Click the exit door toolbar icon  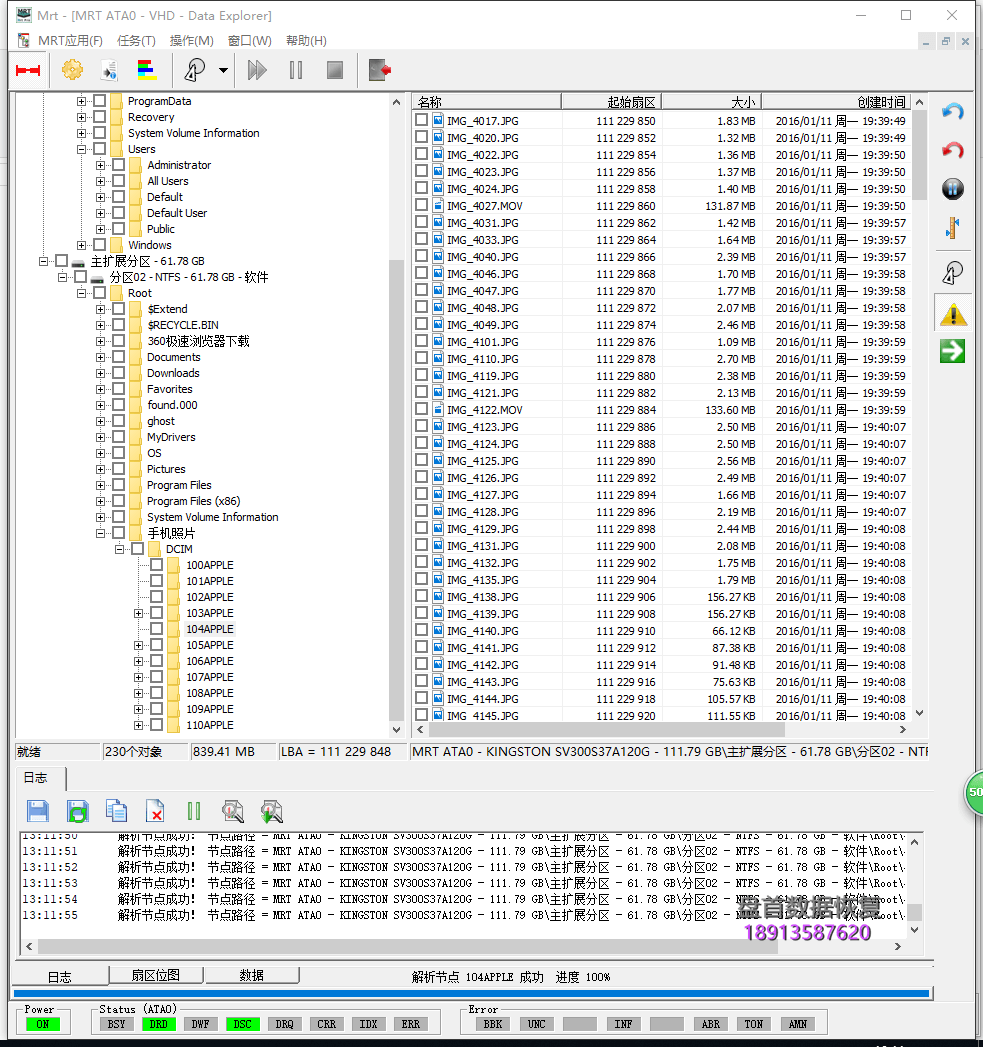(x=379, y=70)
